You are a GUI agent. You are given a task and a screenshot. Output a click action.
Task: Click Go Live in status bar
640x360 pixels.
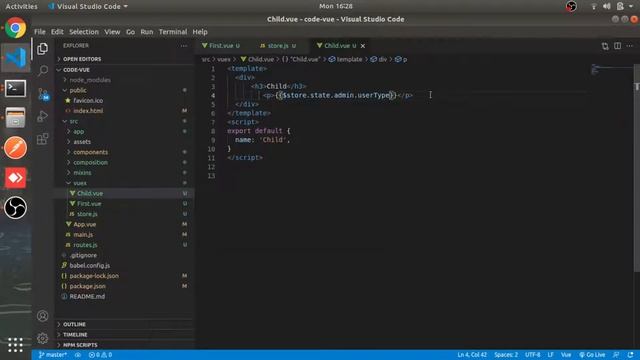click(x=592, y=355)
